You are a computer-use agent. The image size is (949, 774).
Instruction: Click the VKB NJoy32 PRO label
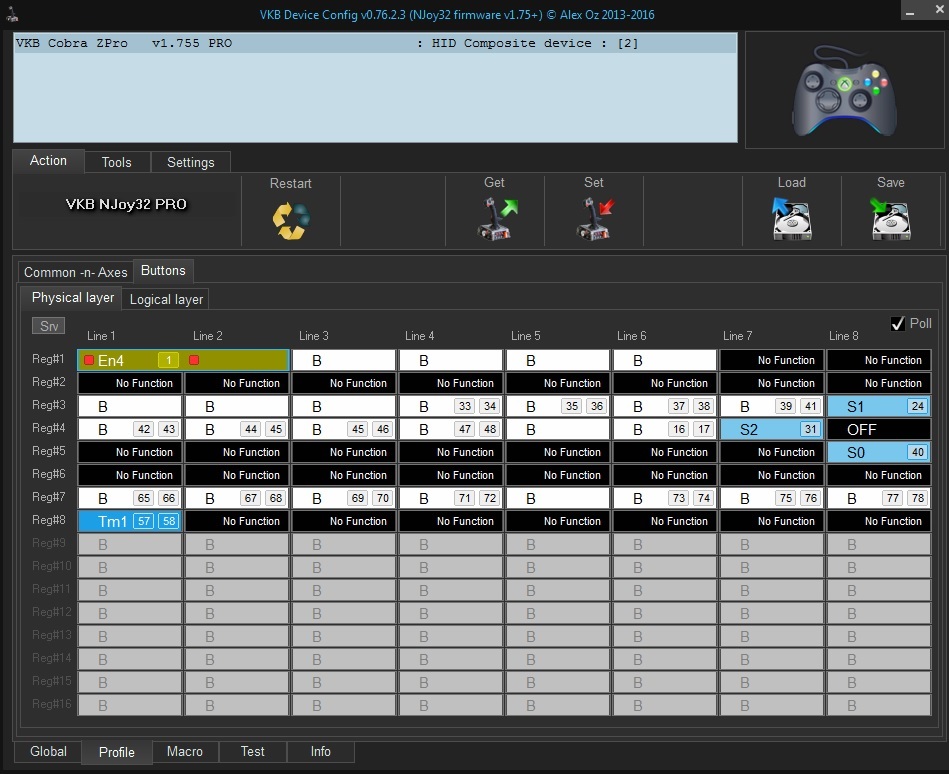(126, 205)
